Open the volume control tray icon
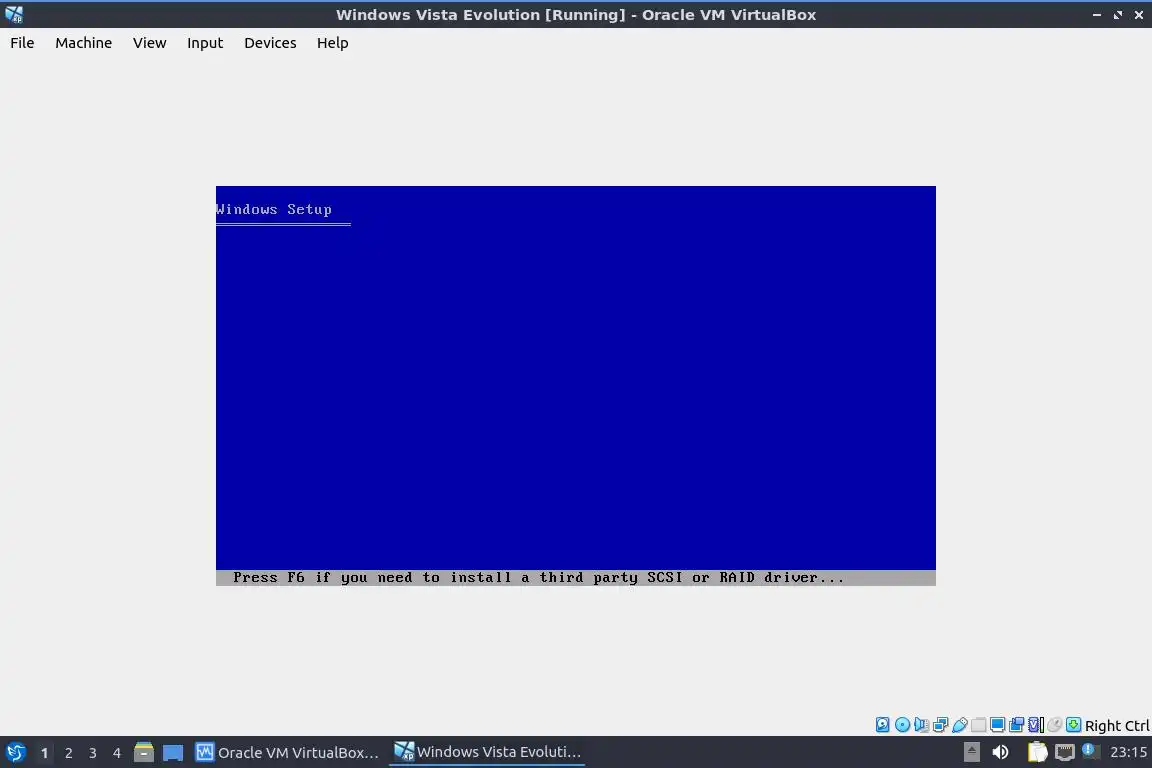 point(1000,752)
